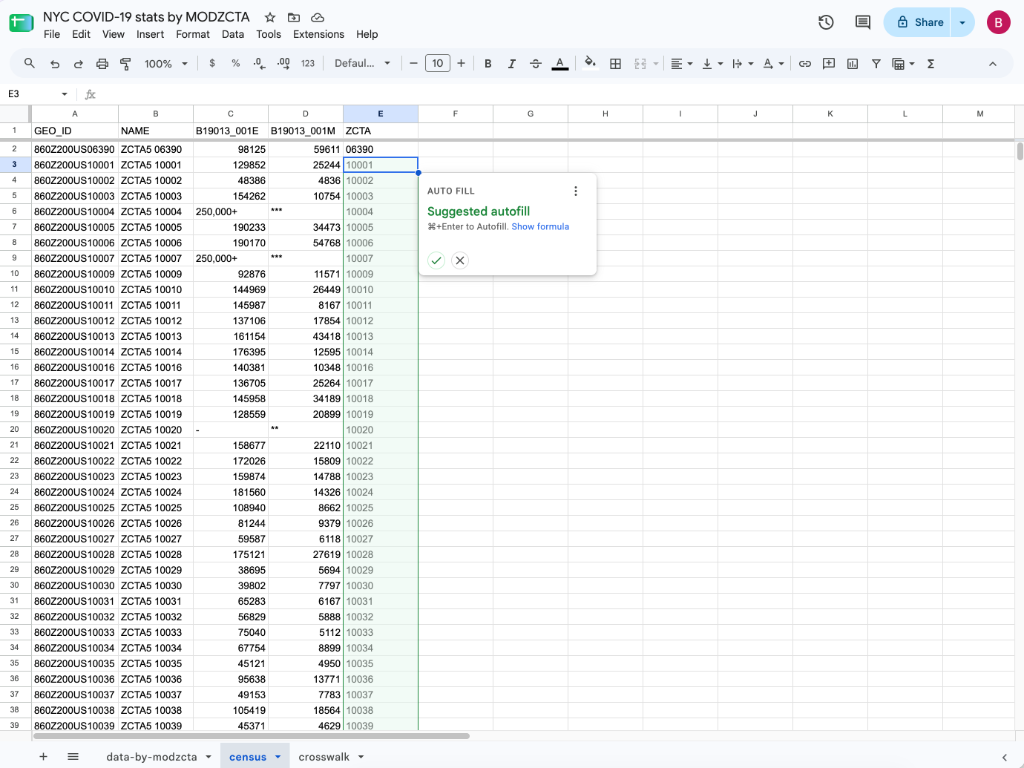
Task: Open fill color paint bucket
Action: pos(590,63)
